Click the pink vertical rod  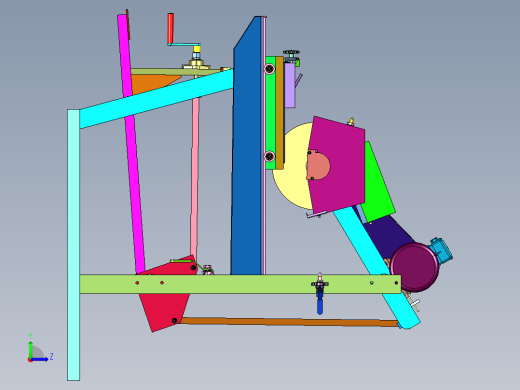[195, 177]
